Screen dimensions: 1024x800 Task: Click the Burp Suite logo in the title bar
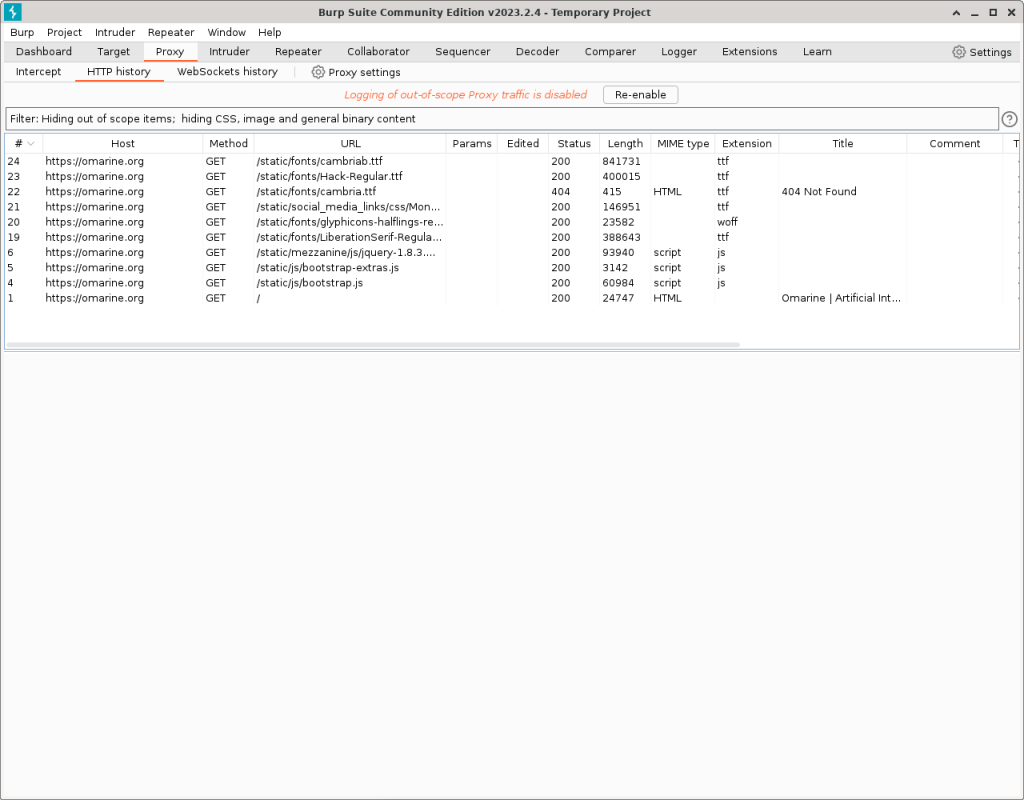13,12
